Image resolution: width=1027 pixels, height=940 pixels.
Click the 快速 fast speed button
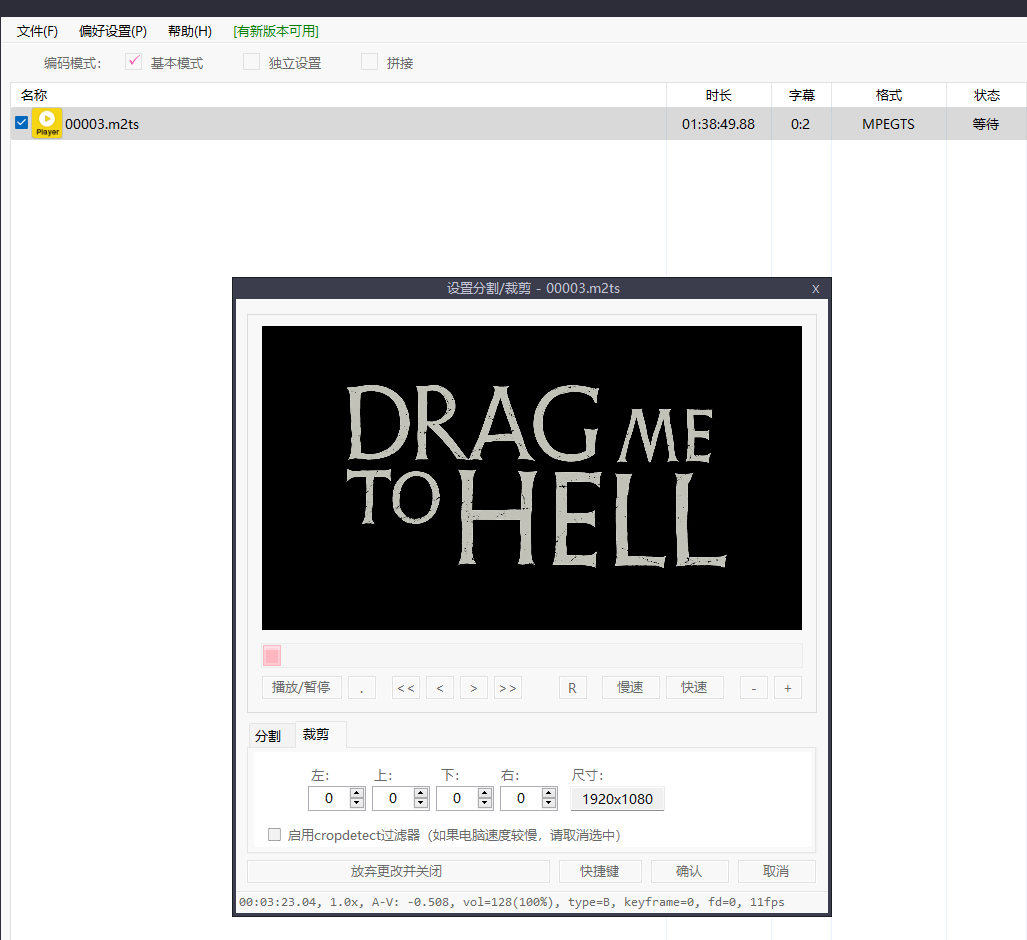pyautogui.click(x=695, y=687)
